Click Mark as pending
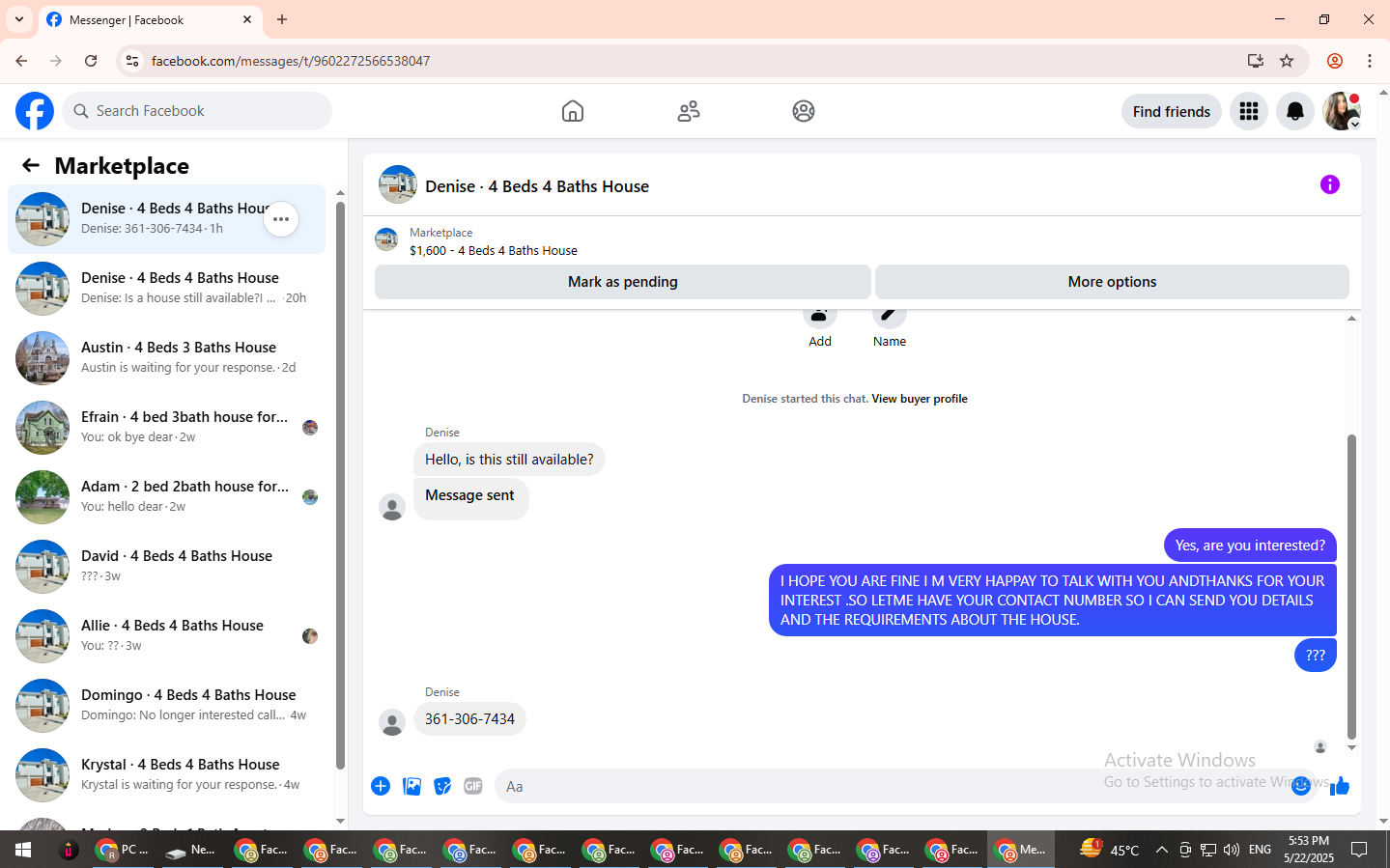 click(623, 282)
